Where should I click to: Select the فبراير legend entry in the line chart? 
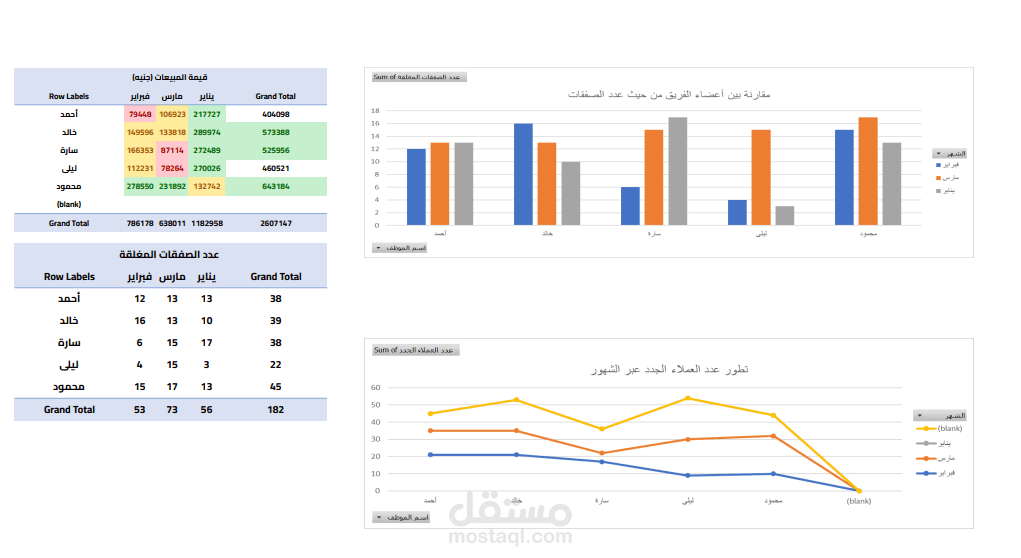click(936, 473)
